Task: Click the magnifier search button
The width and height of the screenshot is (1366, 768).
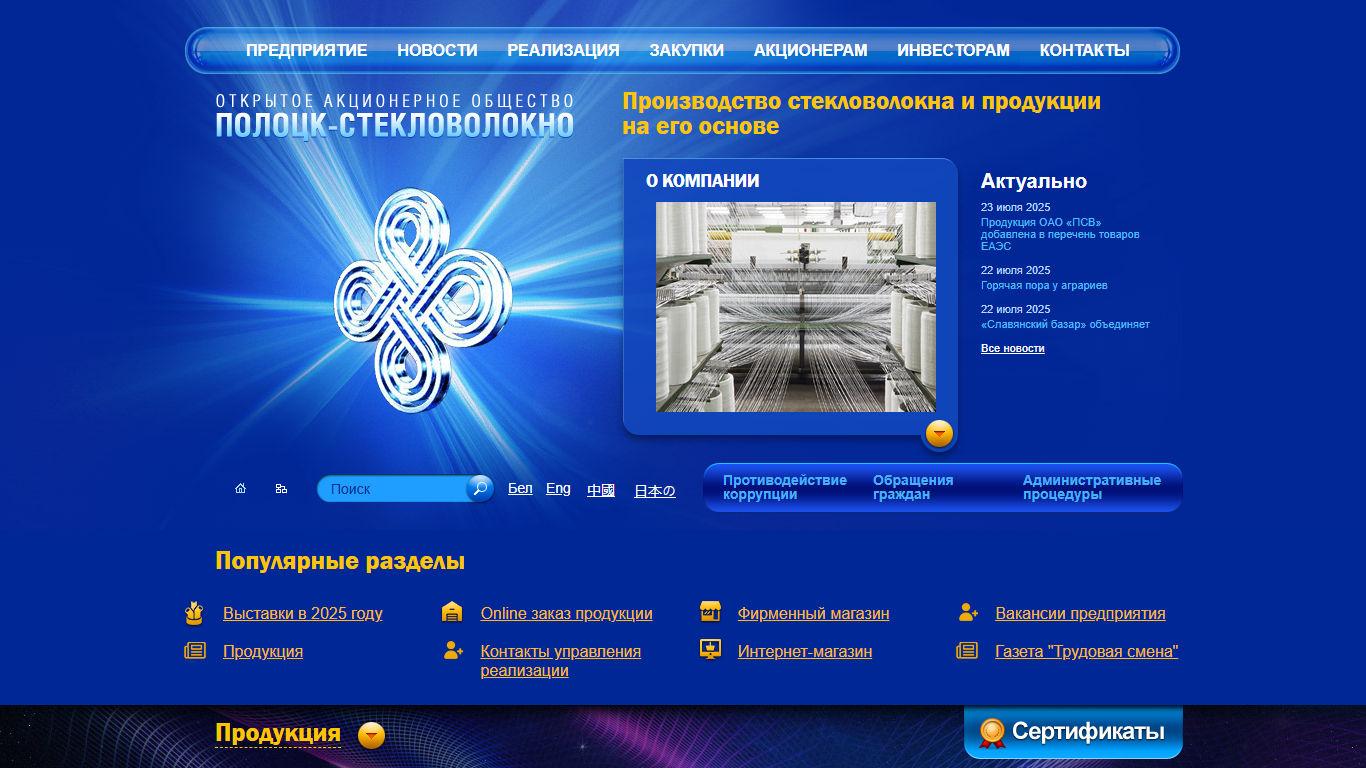Action: (x=480, y=488)
